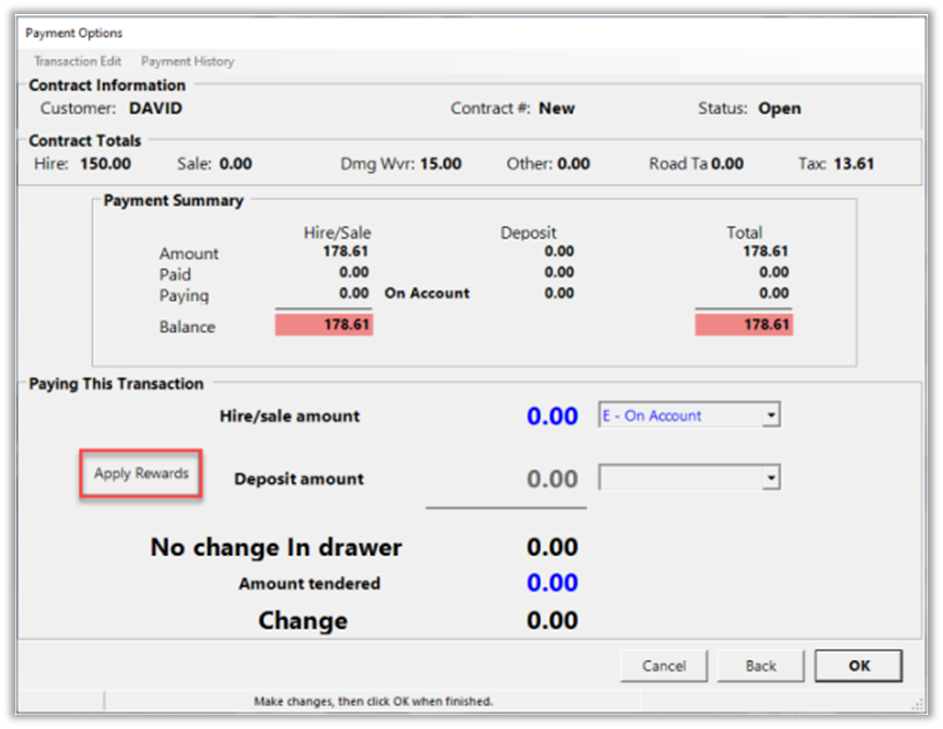Select the grey Deposit amount field

click(552, 480)
